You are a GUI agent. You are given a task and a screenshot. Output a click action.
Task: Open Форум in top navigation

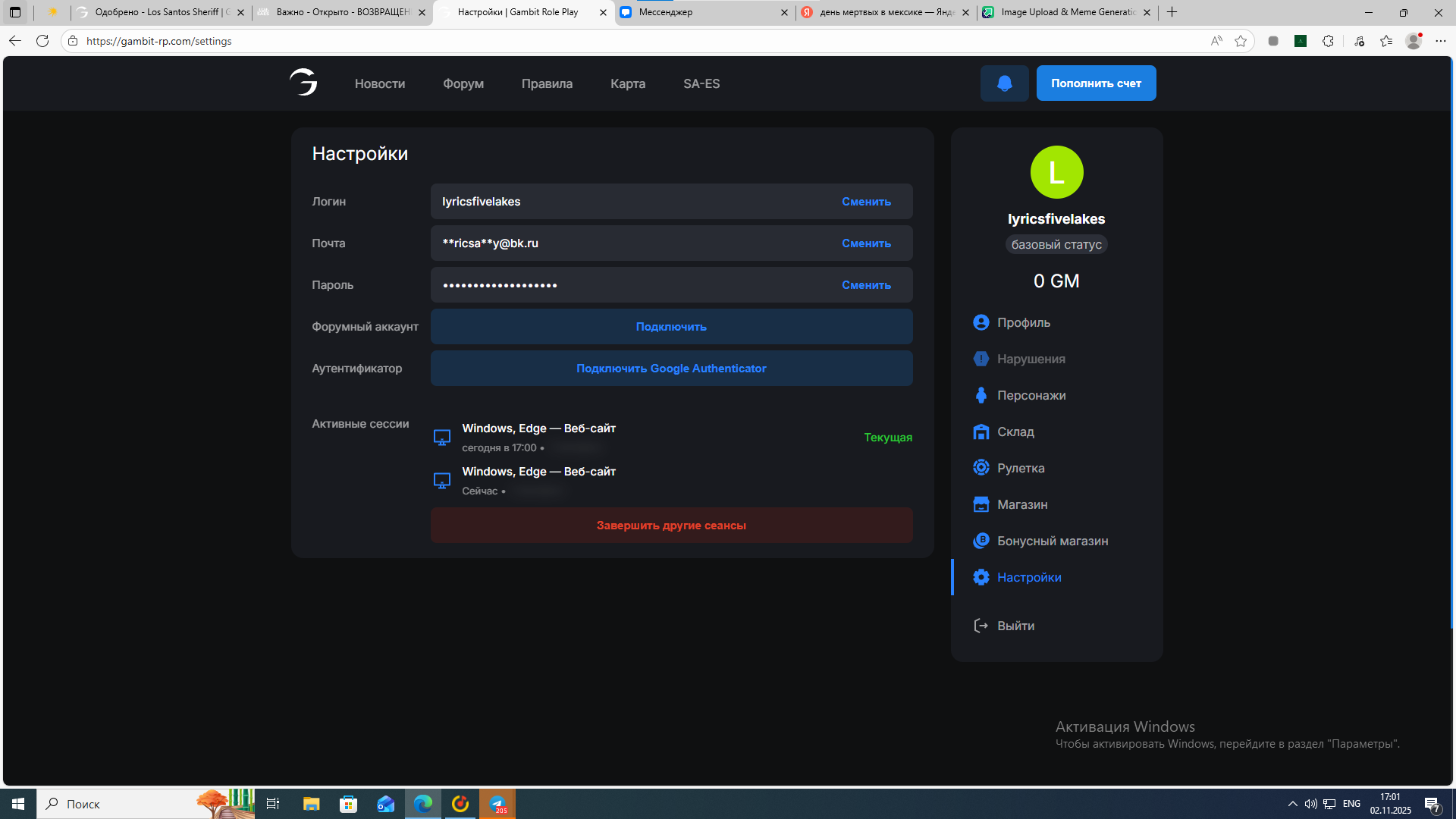coord(463,83)
